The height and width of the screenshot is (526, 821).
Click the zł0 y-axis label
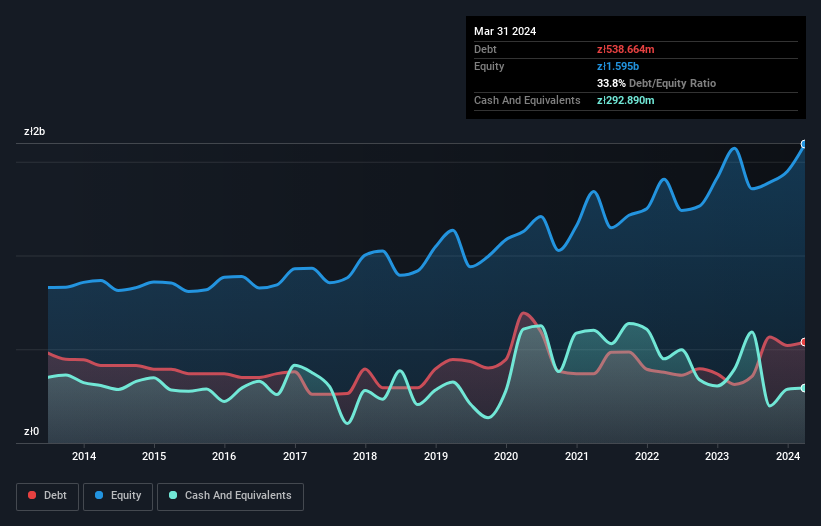coord(31,431)
